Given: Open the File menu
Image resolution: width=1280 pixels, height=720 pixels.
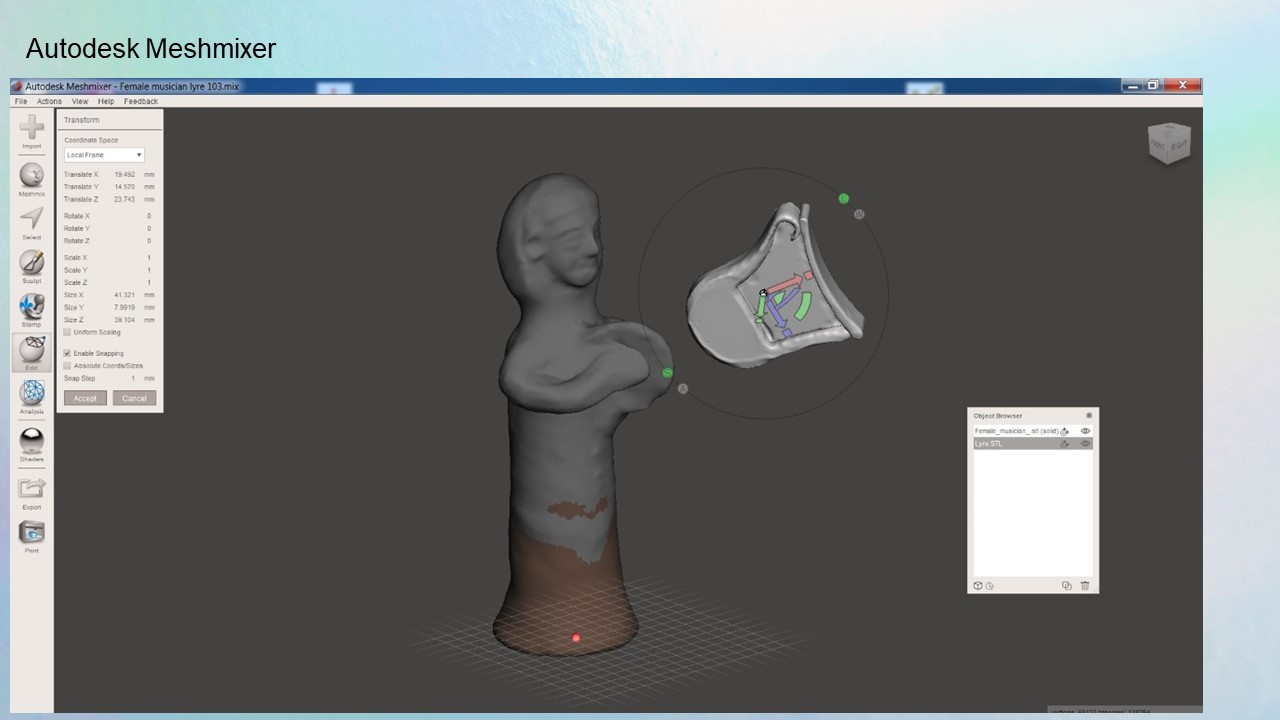Looking at the screenshot, I should pyautogui.click(x=21, y=101).
